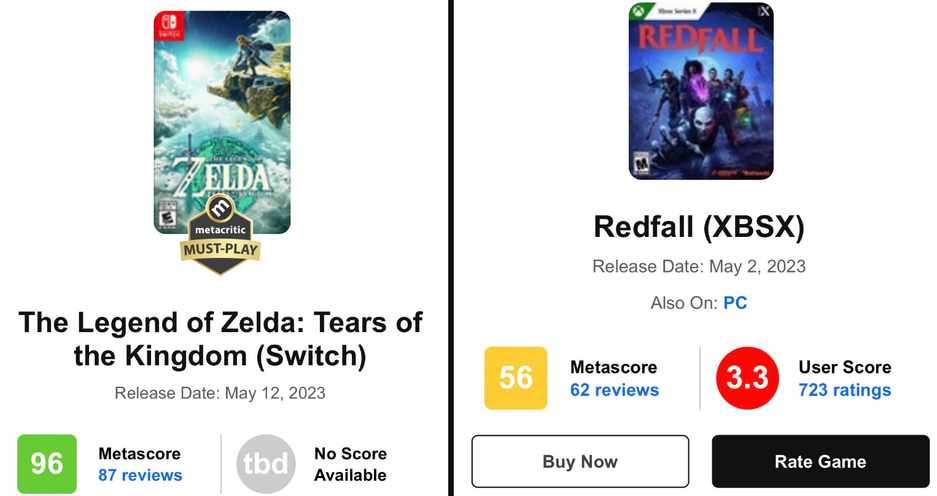View the 723 ratings link
Screen dimensions: 937x496
coord(844,390)
